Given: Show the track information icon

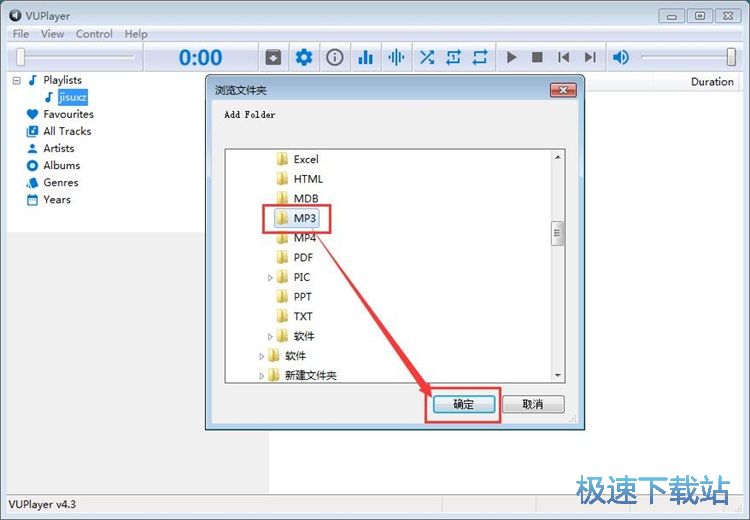Looking at the screenshot, I should [334, 57].
